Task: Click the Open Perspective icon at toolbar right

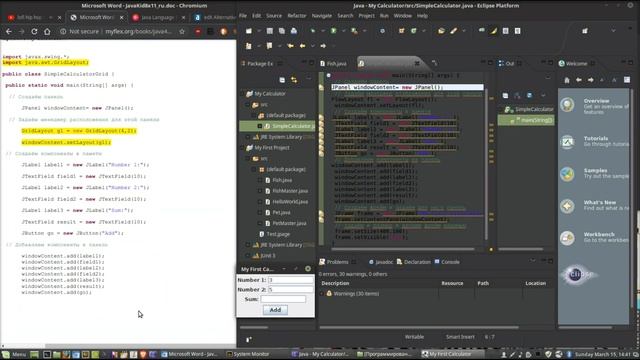Action: 585,31
